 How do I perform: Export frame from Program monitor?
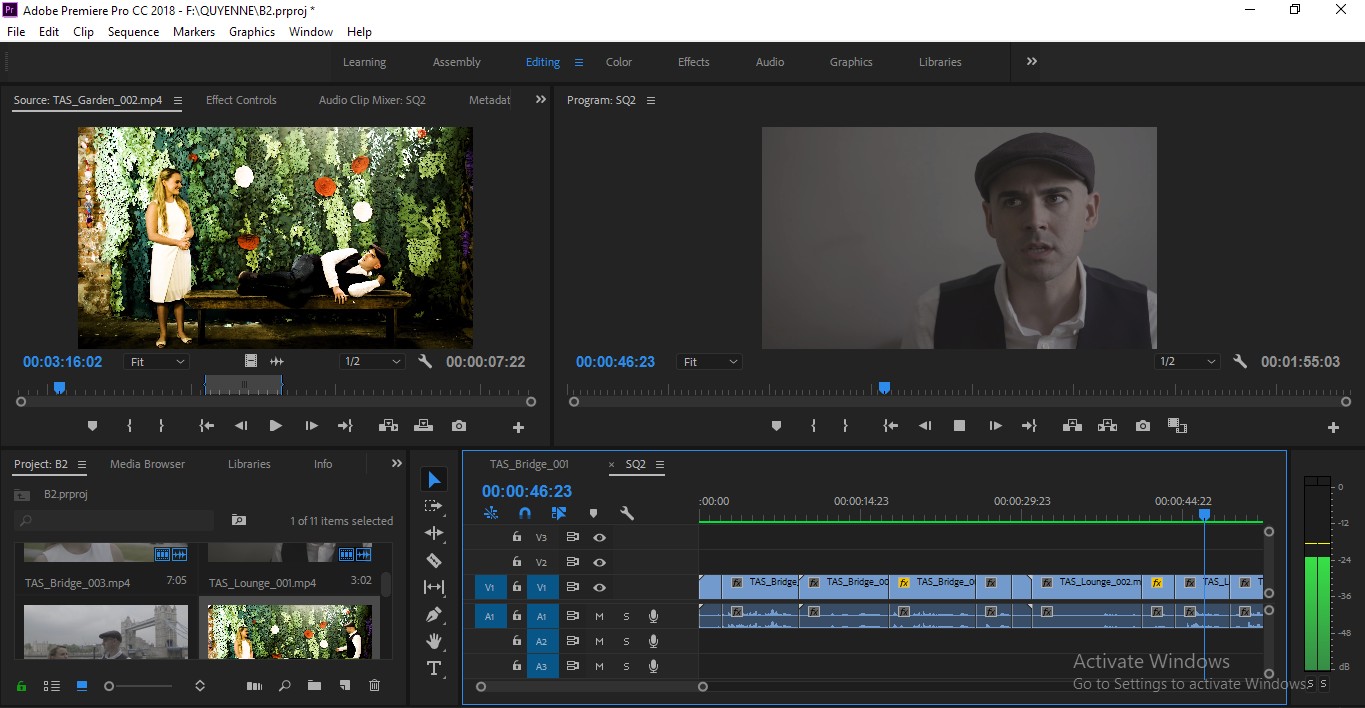(1143, 426)
